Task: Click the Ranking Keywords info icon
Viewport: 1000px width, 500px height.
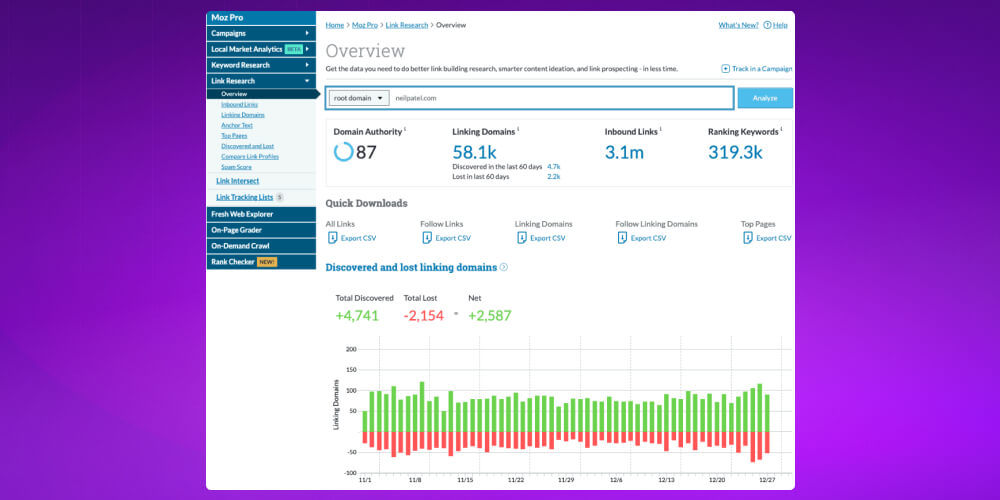Action: tap(781, 129)
